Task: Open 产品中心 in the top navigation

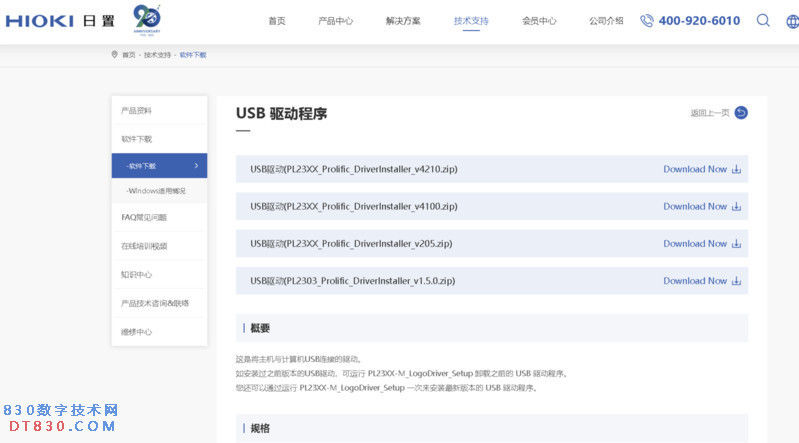Action: 335,21
